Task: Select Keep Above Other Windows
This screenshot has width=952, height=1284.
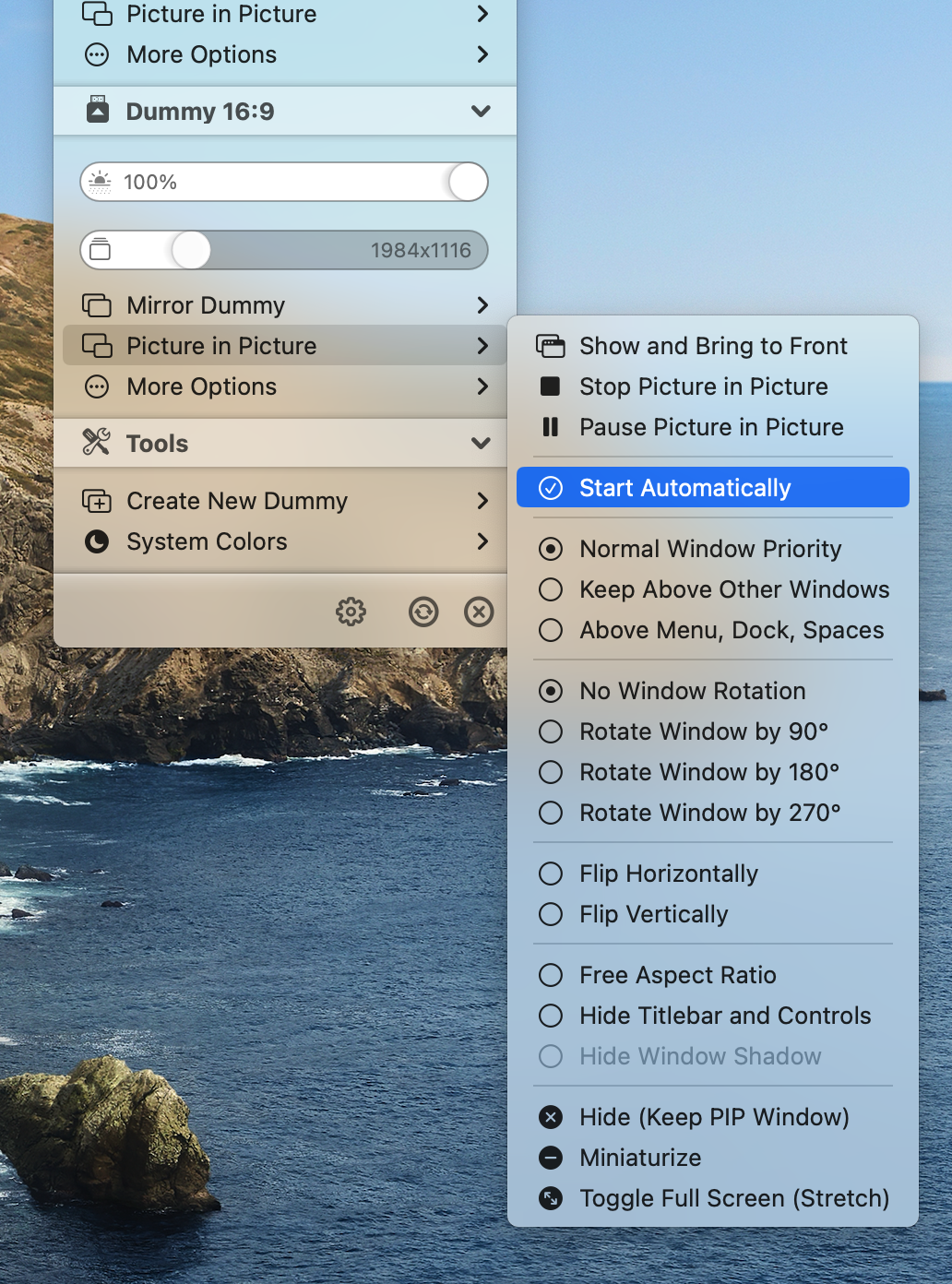Action: 733,589
